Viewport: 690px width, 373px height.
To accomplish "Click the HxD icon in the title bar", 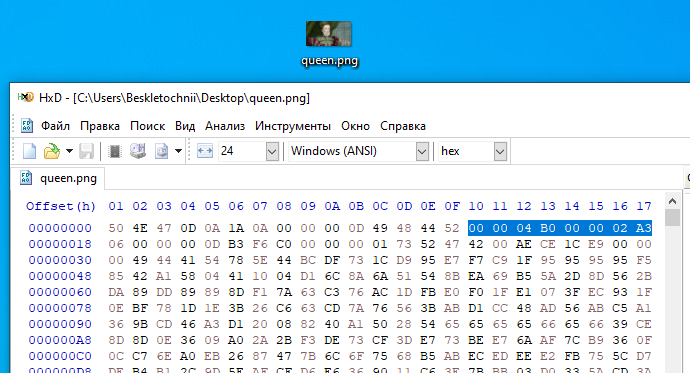I will [25, 97].
